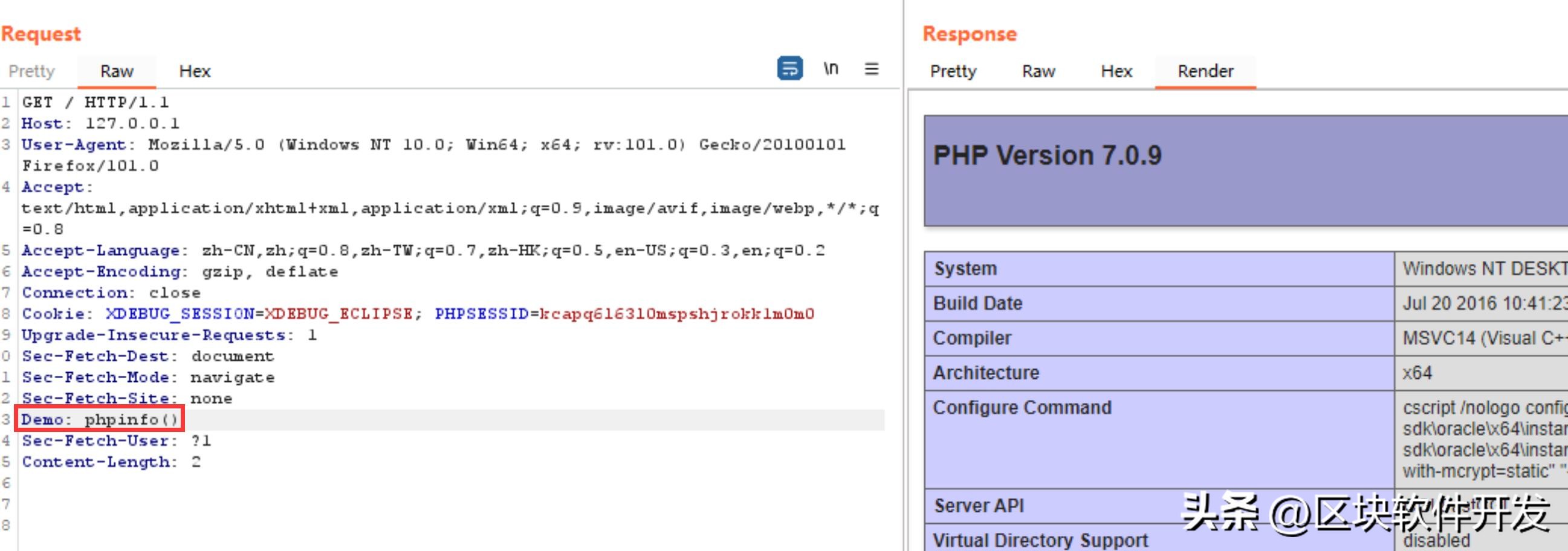Click the 'Connection: close' header line
This screenshot has height=551, width=1568.
111,292
